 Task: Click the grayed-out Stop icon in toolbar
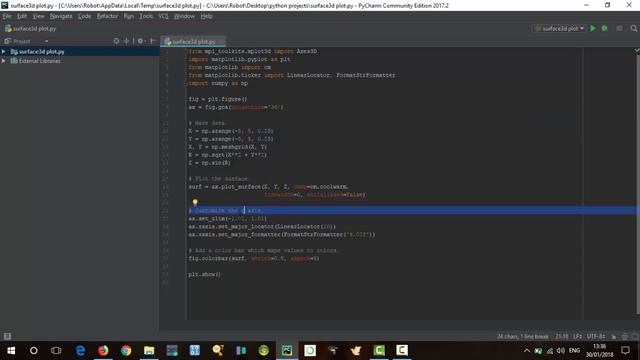point(619,28)
